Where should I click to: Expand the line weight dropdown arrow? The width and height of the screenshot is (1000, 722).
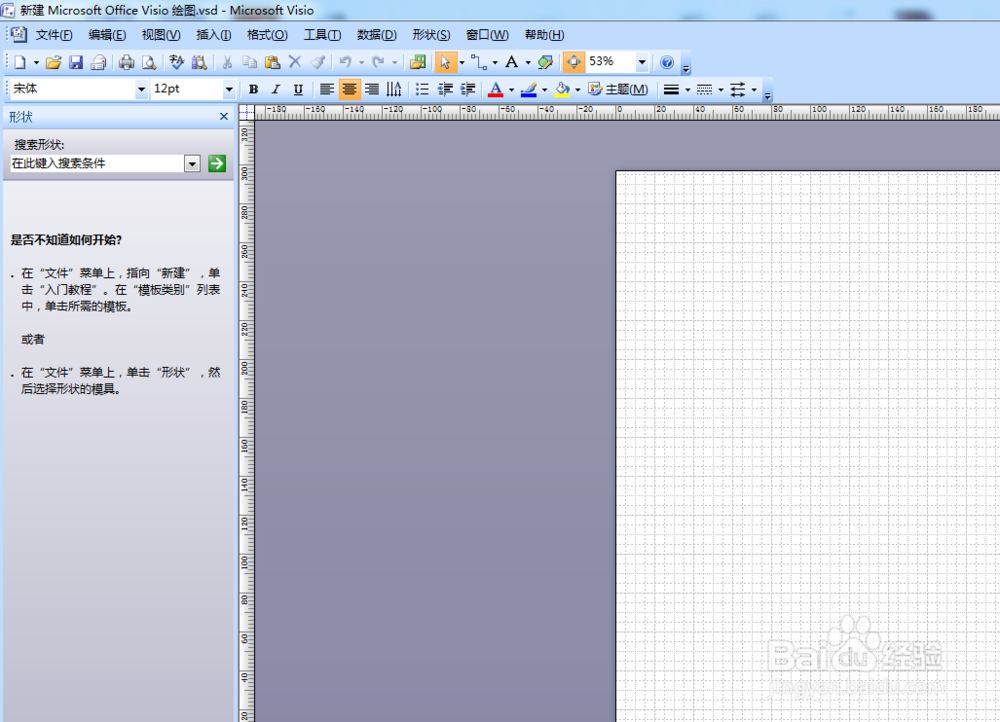(688, 90)
